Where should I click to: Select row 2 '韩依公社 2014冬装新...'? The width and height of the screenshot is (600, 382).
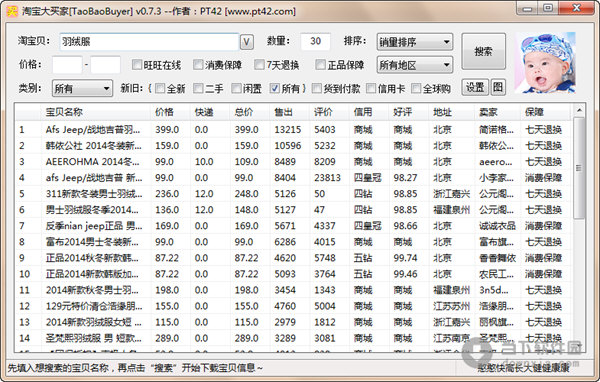point(294,146)
